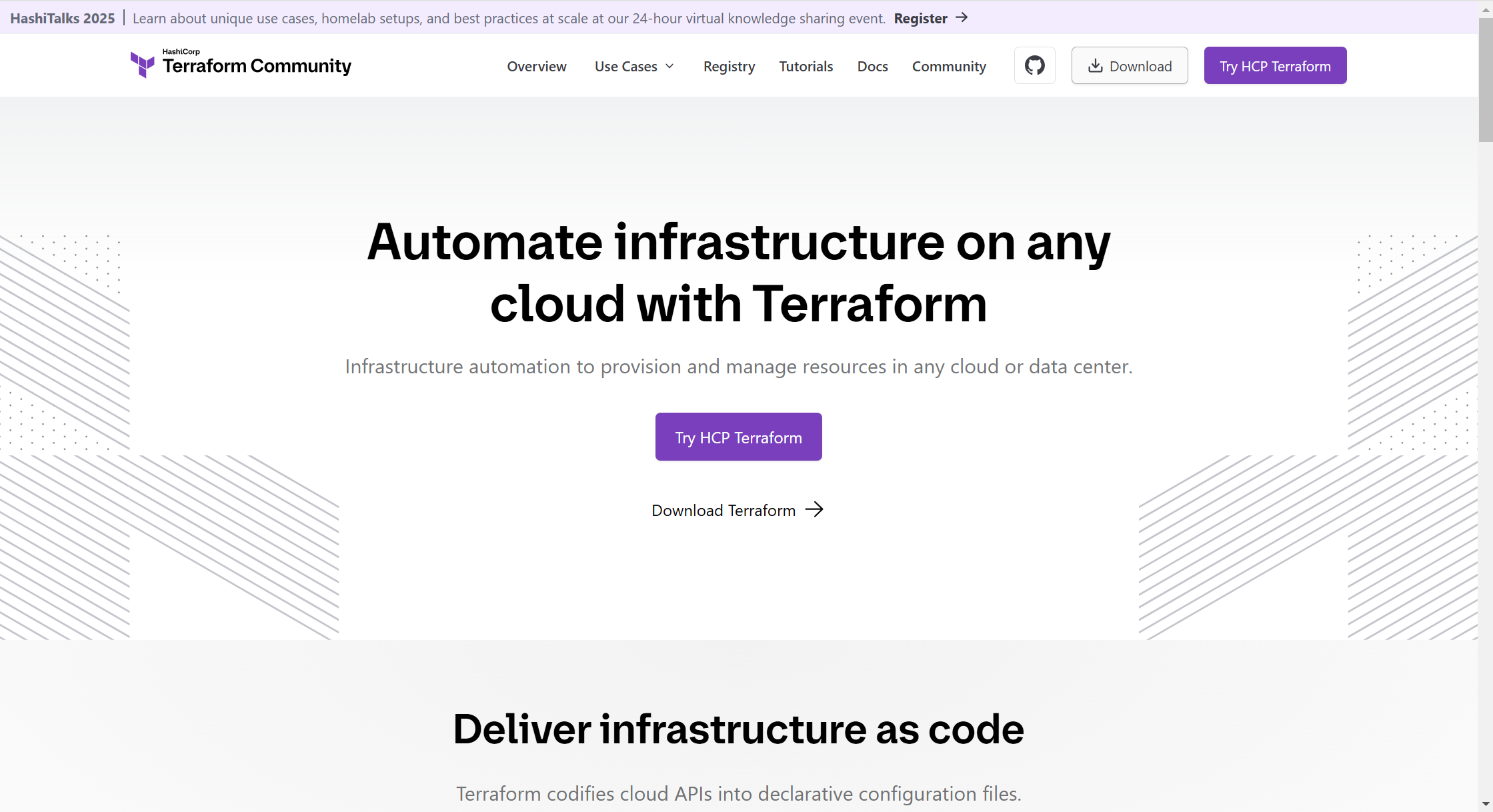The height and width of the screenshot is (812, 1493).
Task: Open the Use Cases chevron menu
Action: pos(669,66)
